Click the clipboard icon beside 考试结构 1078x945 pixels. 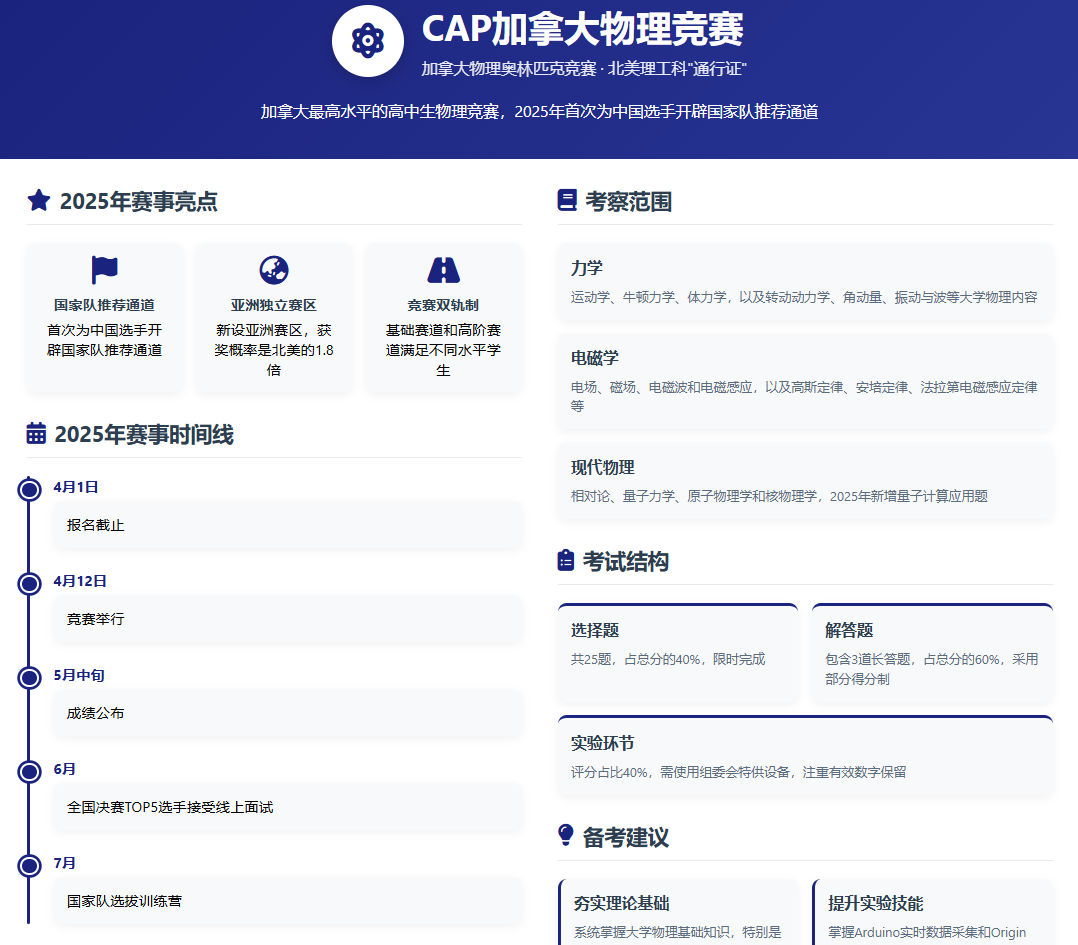566,561
